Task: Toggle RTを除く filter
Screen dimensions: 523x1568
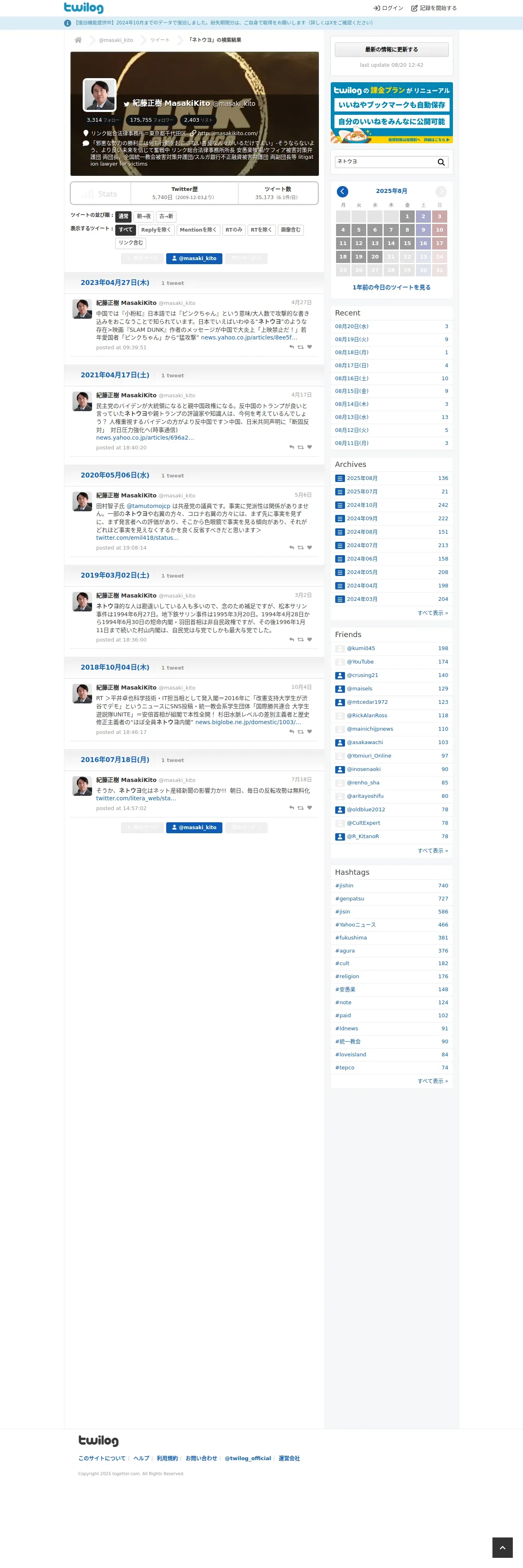Action: point(261,230)
